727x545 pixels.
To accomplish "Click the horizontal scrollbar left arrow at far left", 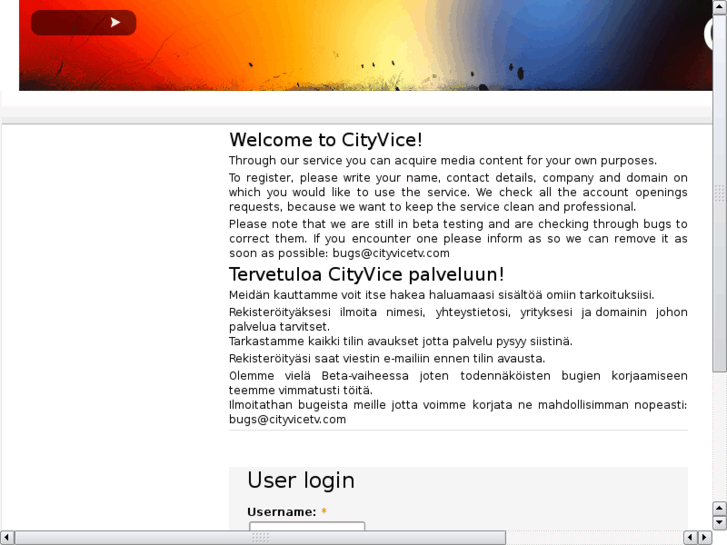I will pos(7,538).
